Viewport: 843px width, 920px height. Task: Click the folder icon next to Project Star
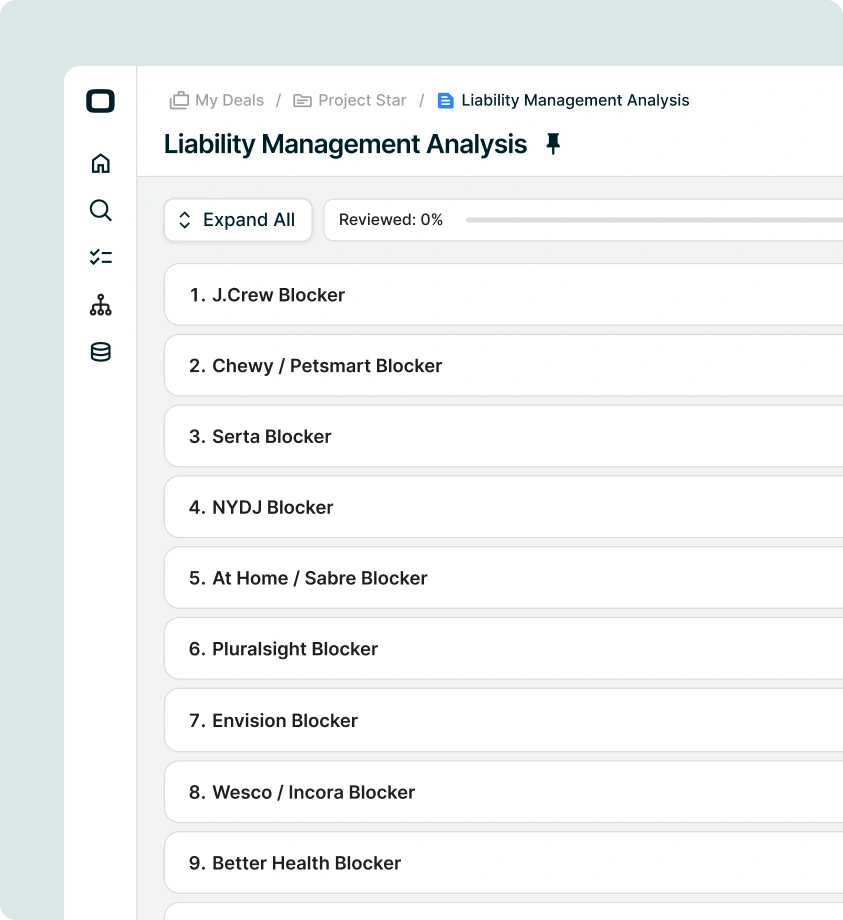pyautogui.click(x=302, y=101)
